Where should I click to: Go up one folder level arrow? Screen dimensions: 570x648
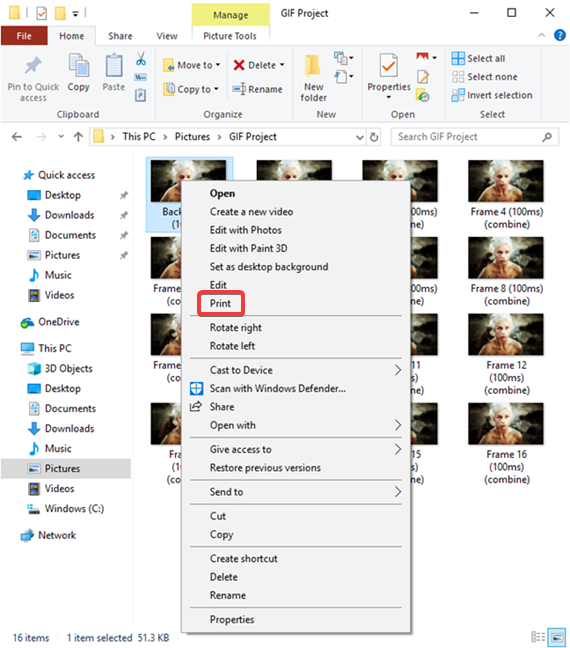click(x=78, y=137)
